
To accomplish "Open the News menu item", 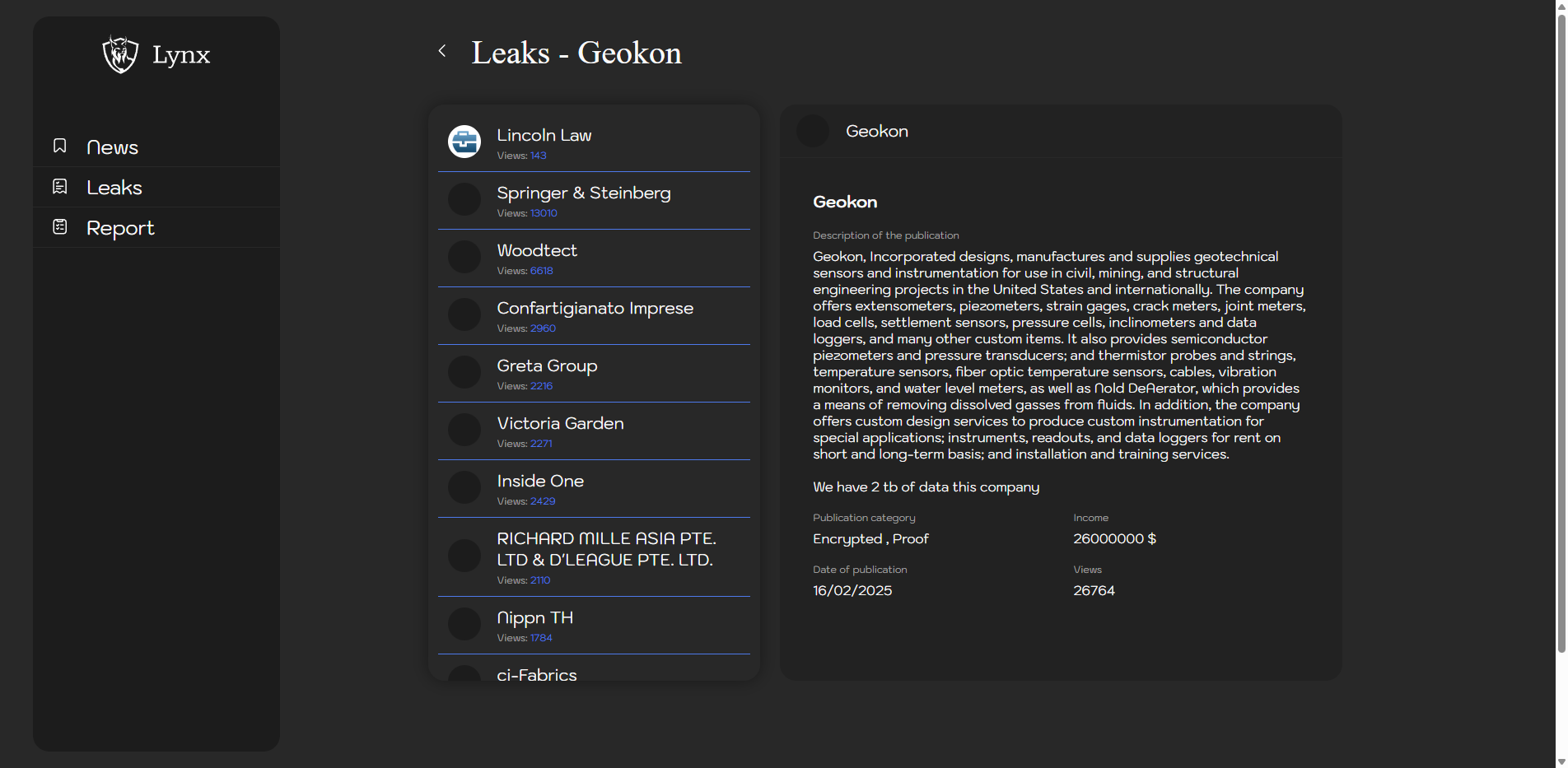I will coord(112,147).
